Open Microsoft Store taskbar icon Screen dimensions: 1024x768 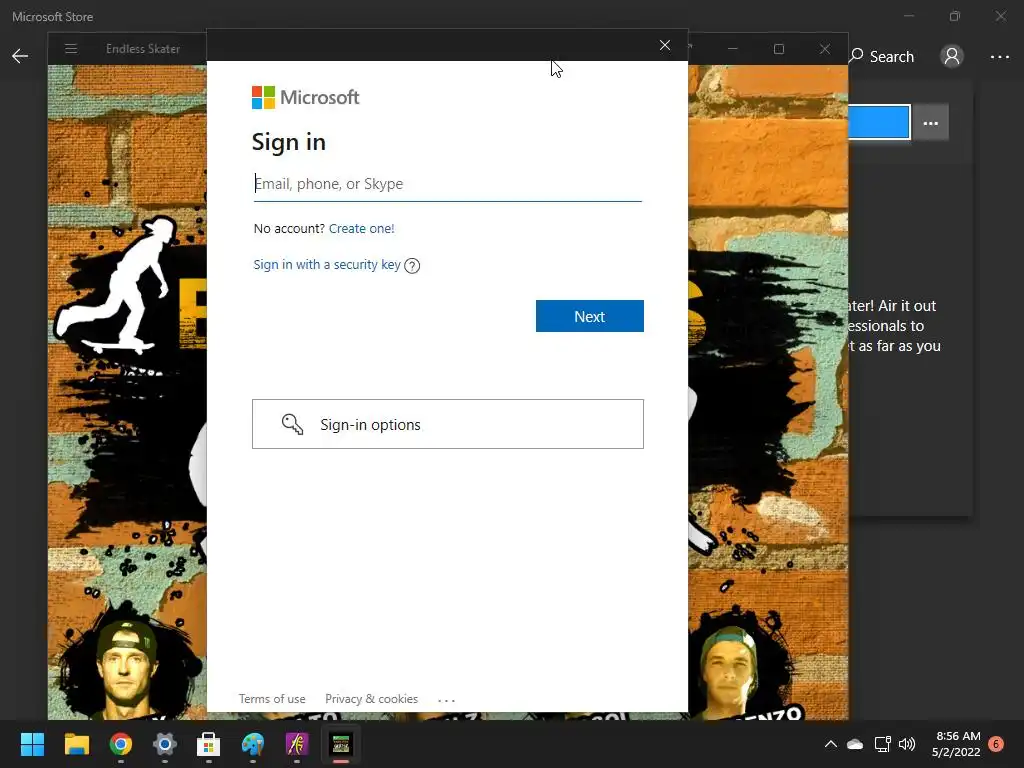click(208, 744)
